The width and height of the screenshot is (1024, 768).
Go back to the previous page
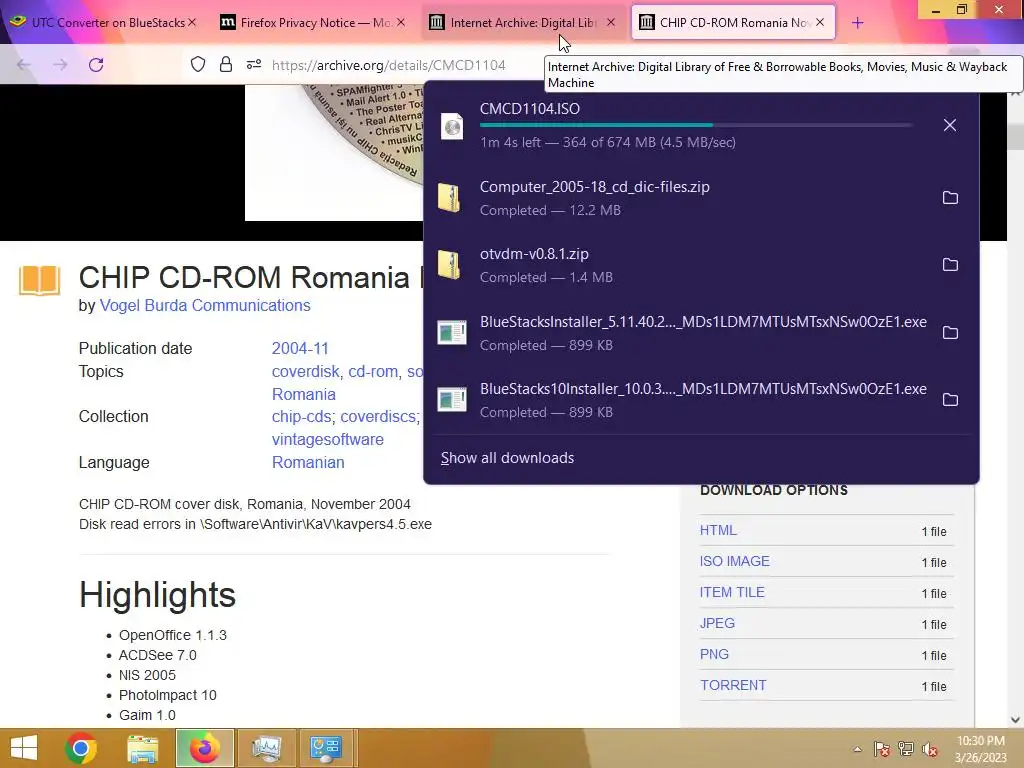tap(24, 65)
